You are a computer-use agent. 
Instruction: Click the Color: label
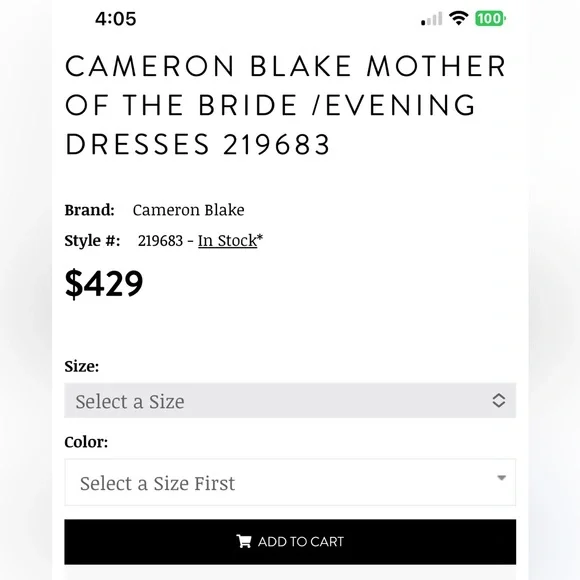point(86,442)
